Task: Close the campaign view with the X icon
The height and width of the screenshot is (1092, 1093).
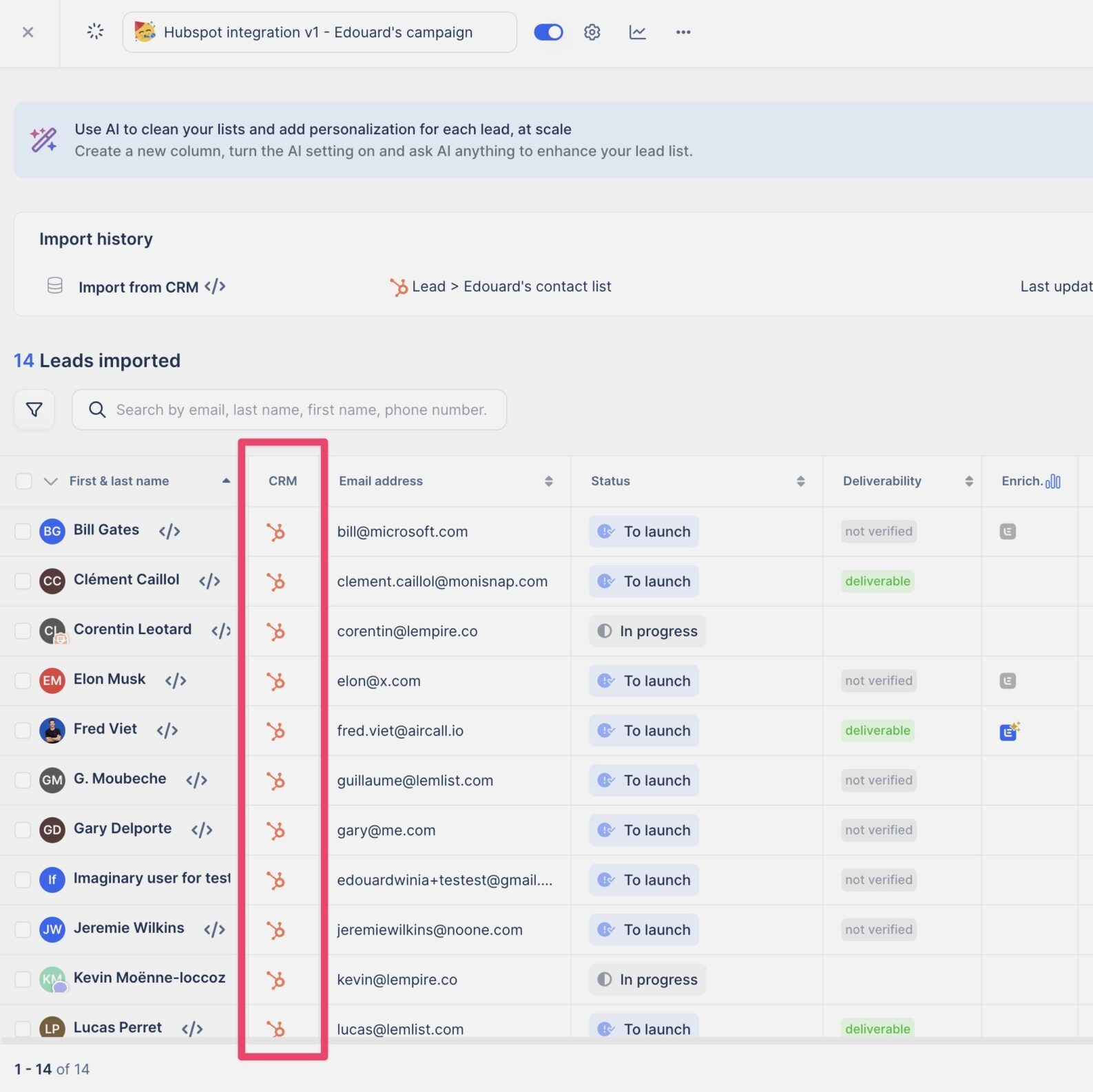Action: [x=28, y=32]
